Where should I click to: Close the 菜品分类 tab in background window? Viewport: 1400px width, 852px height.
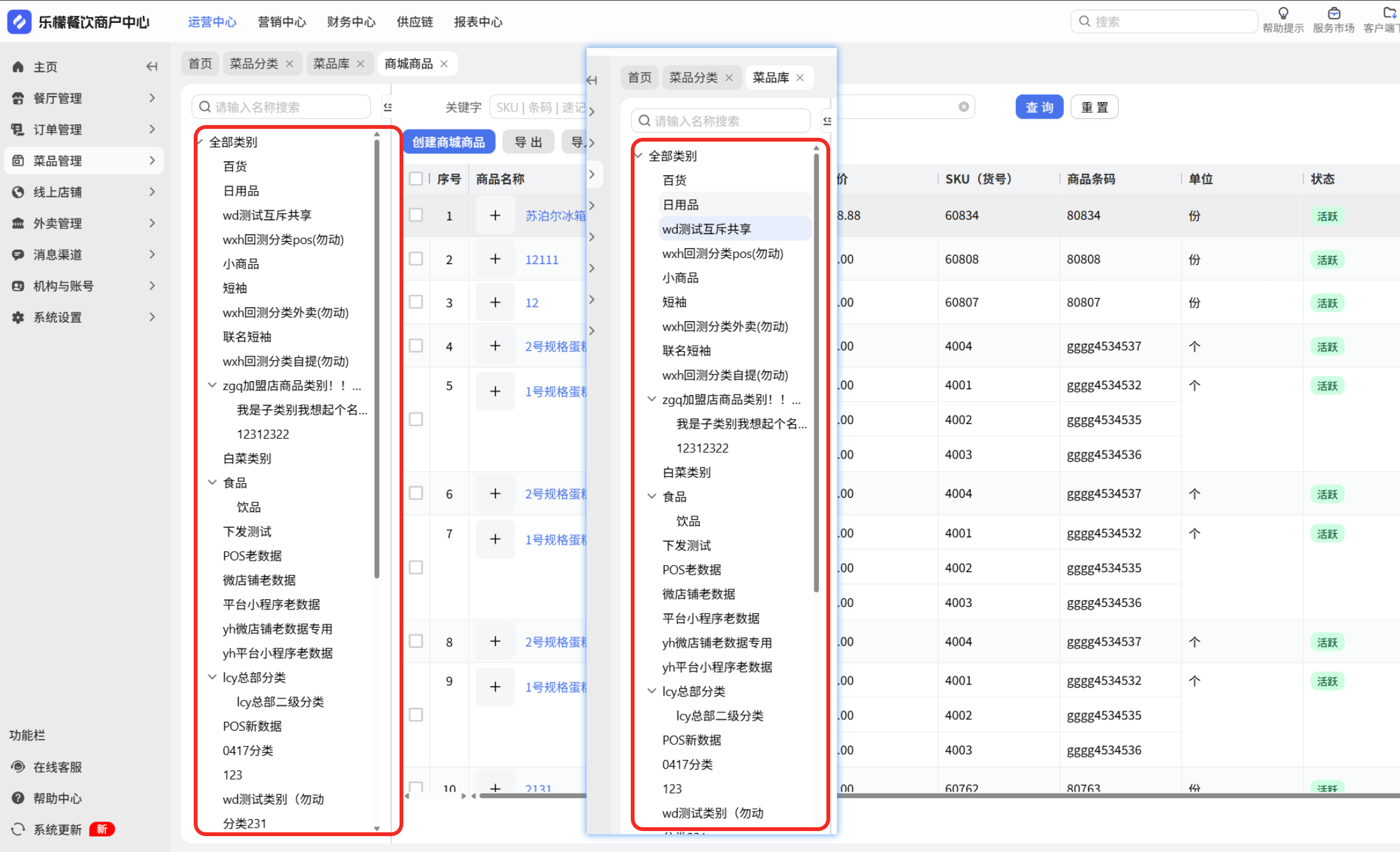(x=290, y=63)
